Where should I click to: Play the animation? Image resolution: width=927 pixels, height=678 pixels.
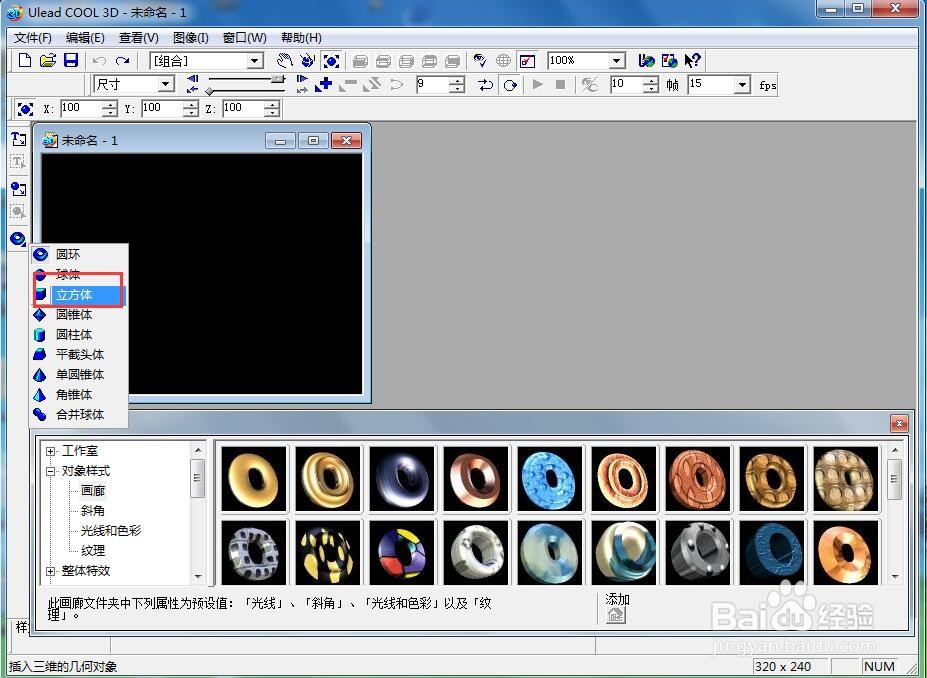click(537, 85)
